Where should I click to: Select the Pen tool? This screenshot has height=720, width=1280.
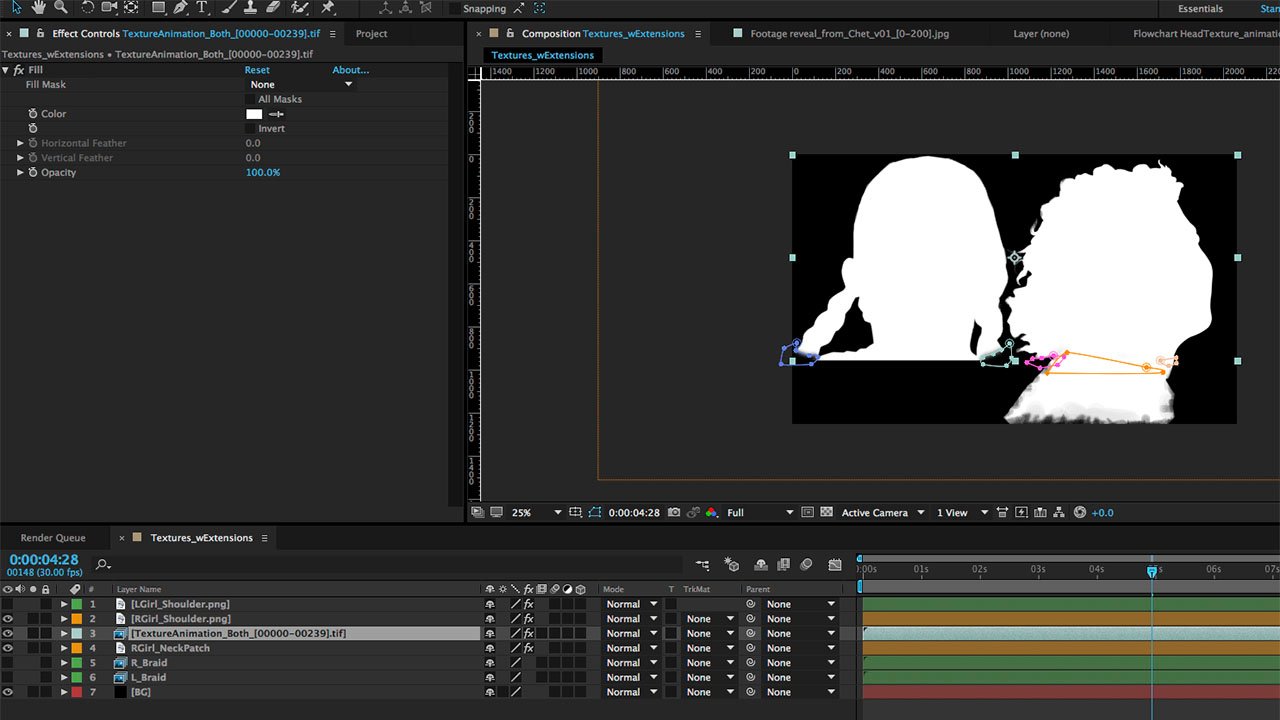(x=180, y=8)
